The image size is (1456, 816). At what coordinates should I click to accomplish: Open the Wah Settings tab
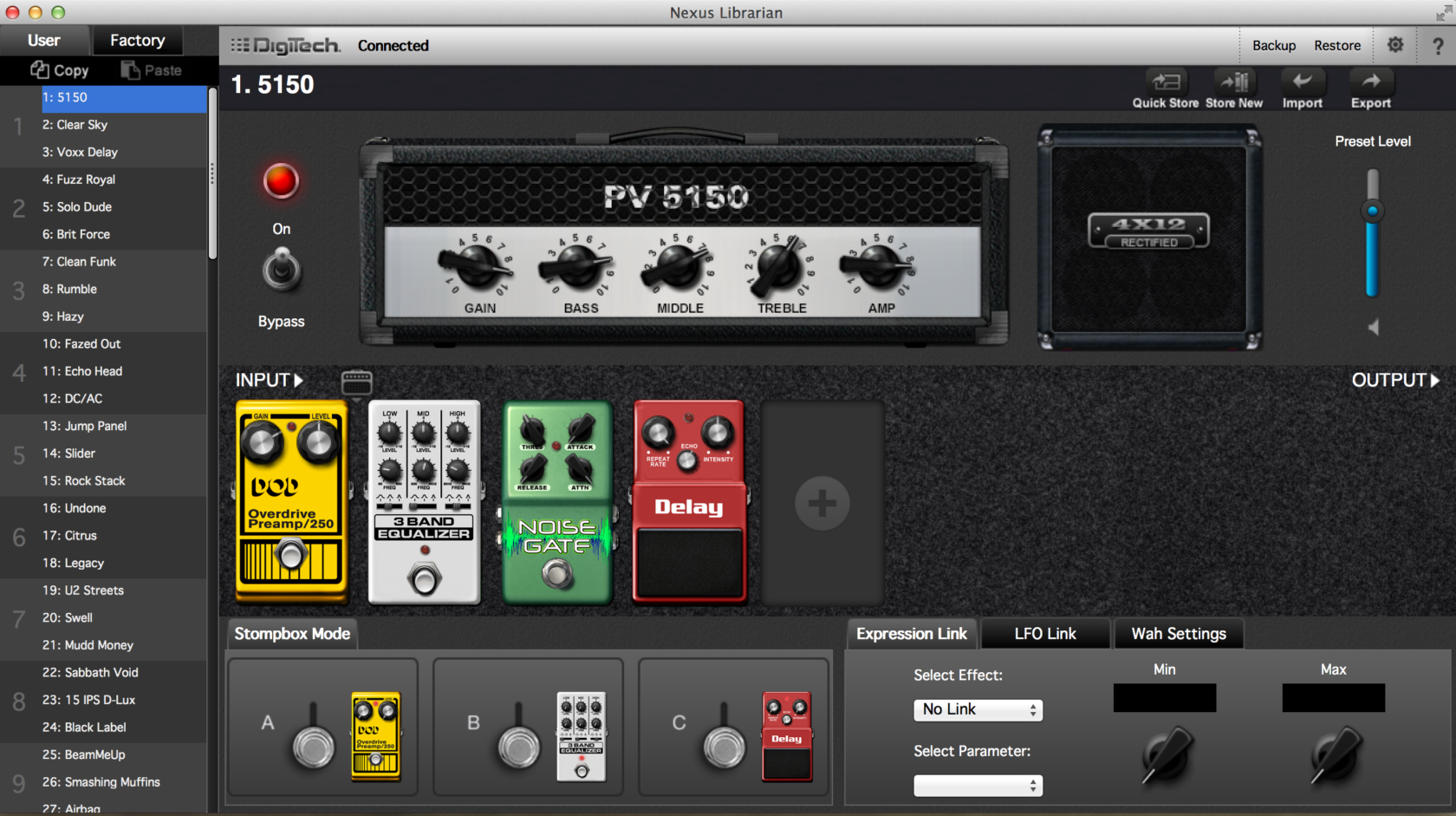tap(1179, 634)
